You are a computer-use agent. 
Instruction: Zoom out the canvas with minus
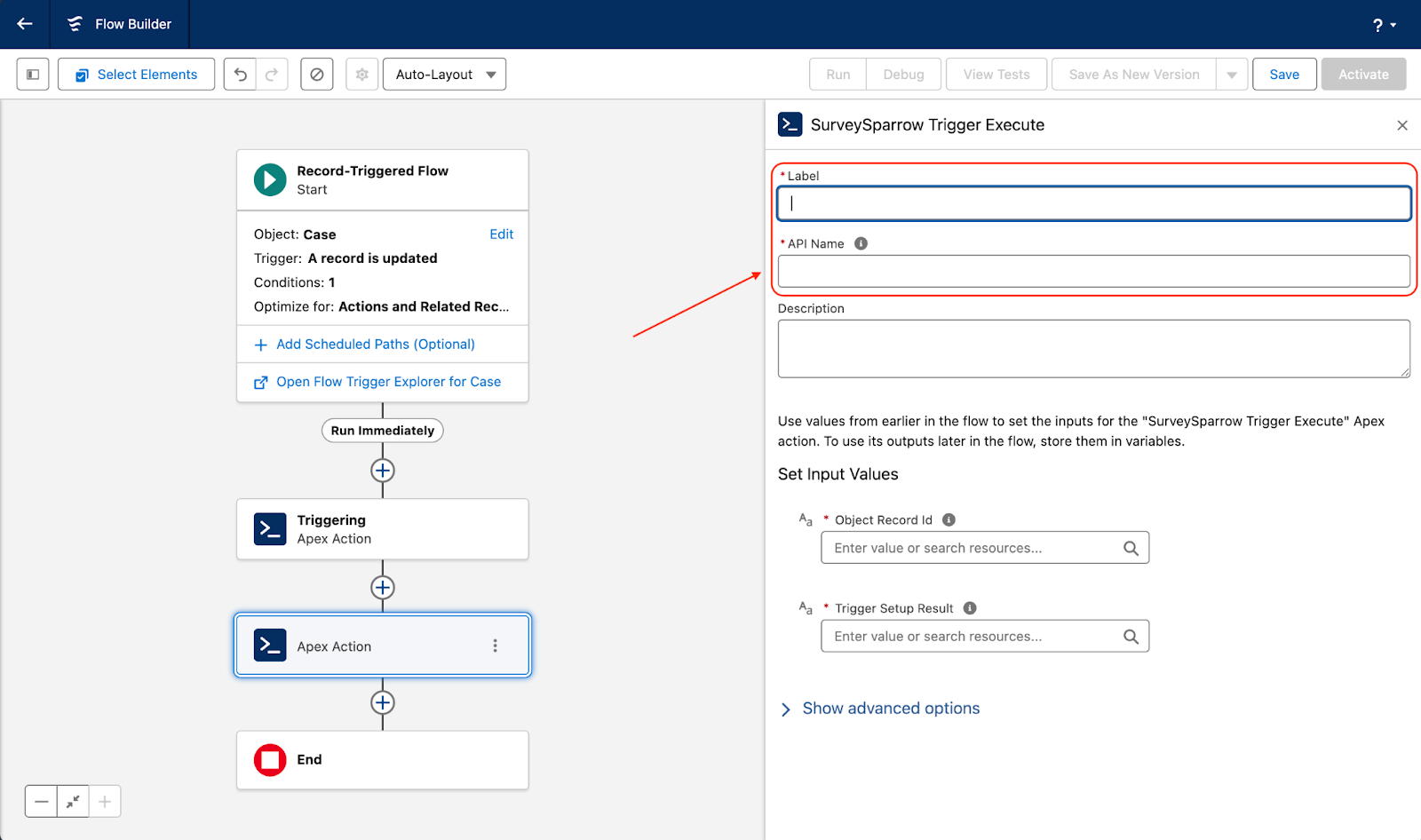pyautogui.click(x=41, y=802)
